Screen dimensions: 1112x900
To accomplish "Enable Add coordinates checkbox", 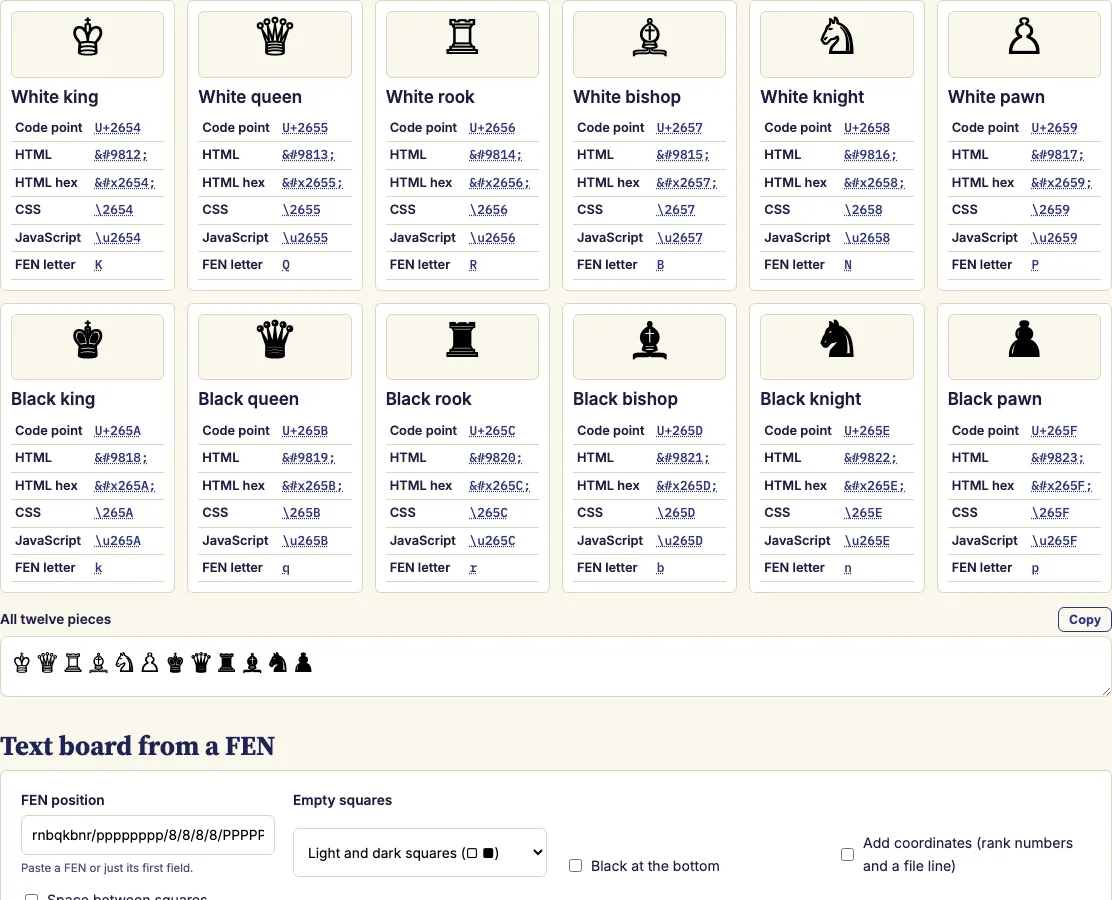I will coord(847,854).
